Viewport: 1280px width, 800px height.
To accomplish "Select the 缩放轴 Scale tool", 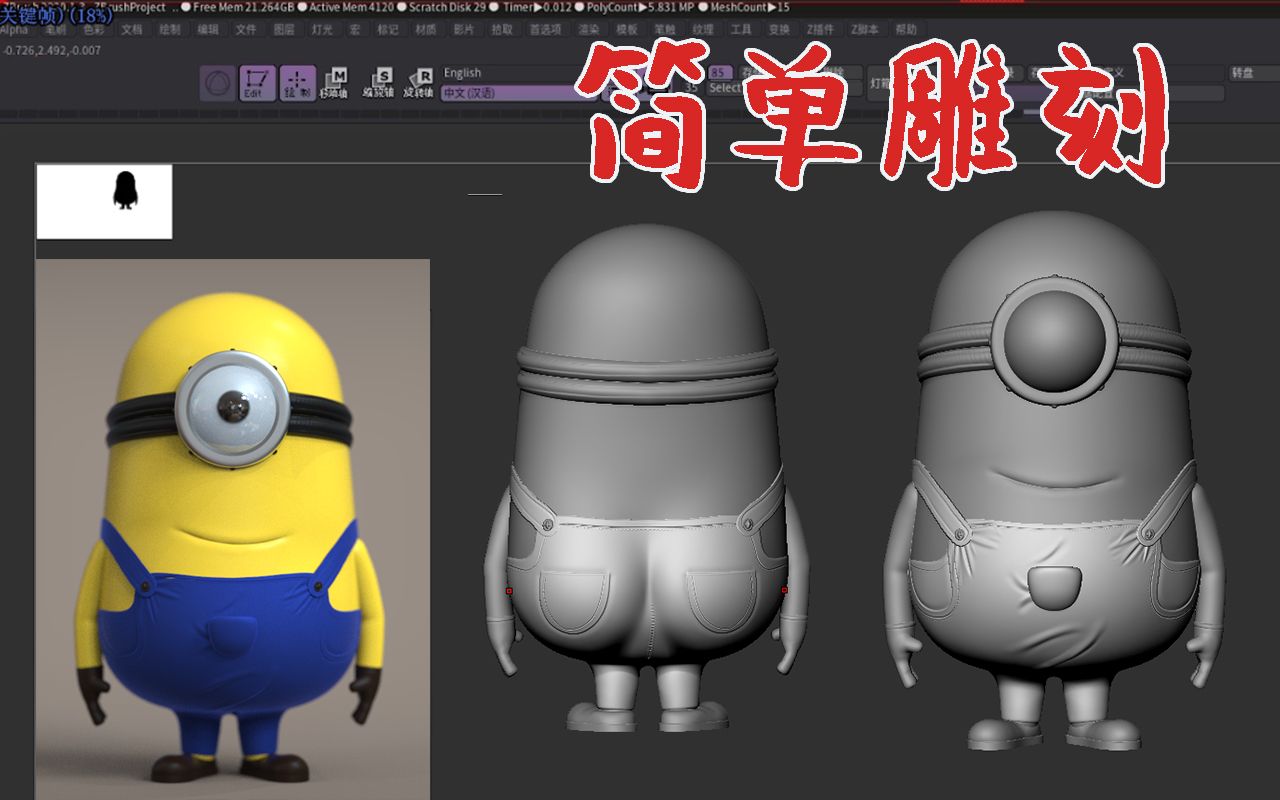I will [378, 83].
